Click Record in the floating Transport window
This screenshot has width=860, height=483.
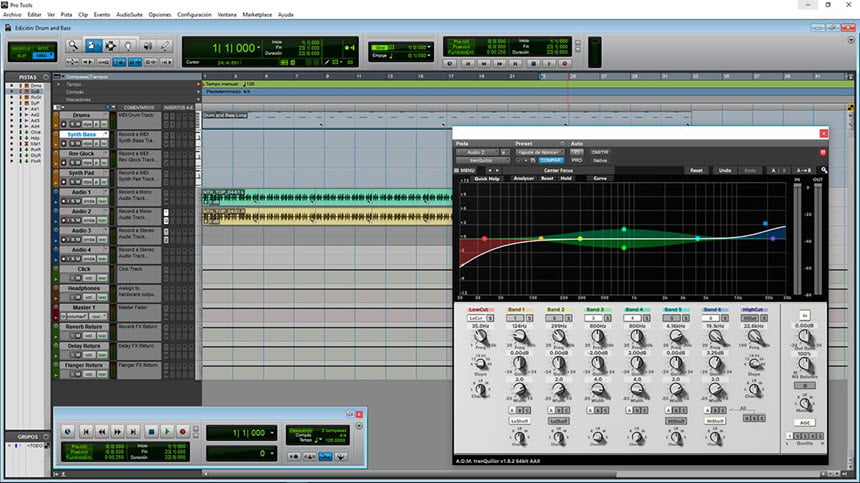pos(183,432)
